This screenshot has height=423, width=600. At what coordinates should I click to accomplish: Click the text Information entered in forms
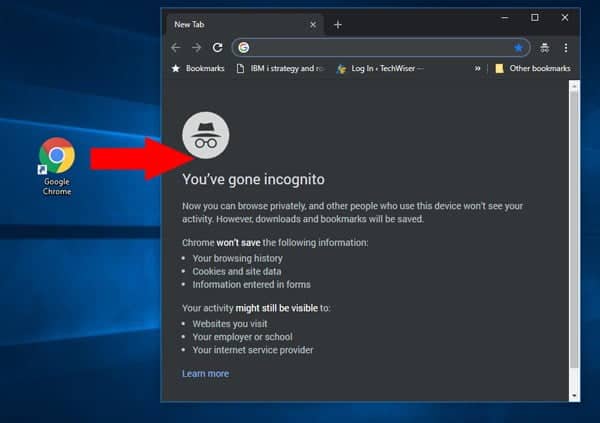(251, 284)
